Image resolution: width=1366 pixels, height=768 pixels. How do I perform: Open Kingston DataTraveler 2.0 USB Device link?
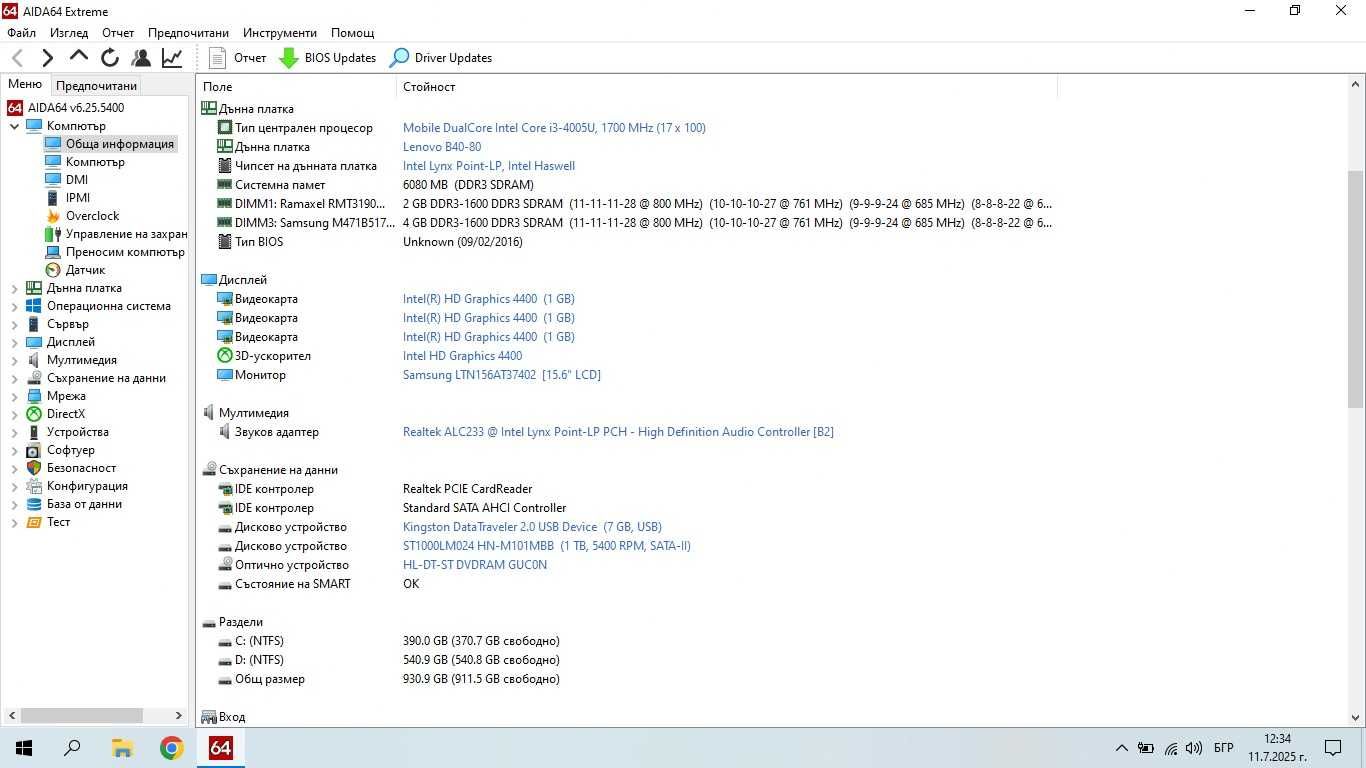click(532, 527)
